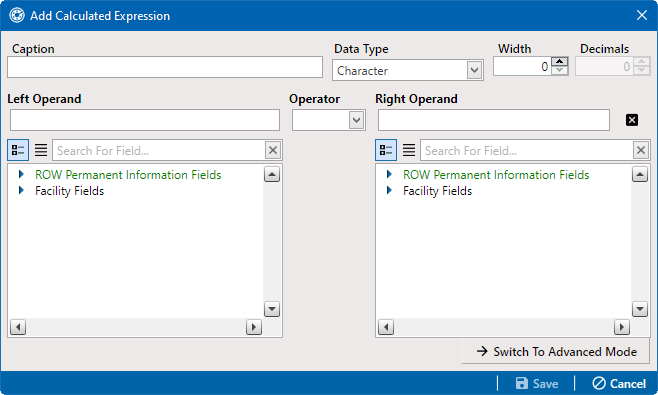
Task: Switch left operand list to grouped view
Action: [x=18, y=150]
